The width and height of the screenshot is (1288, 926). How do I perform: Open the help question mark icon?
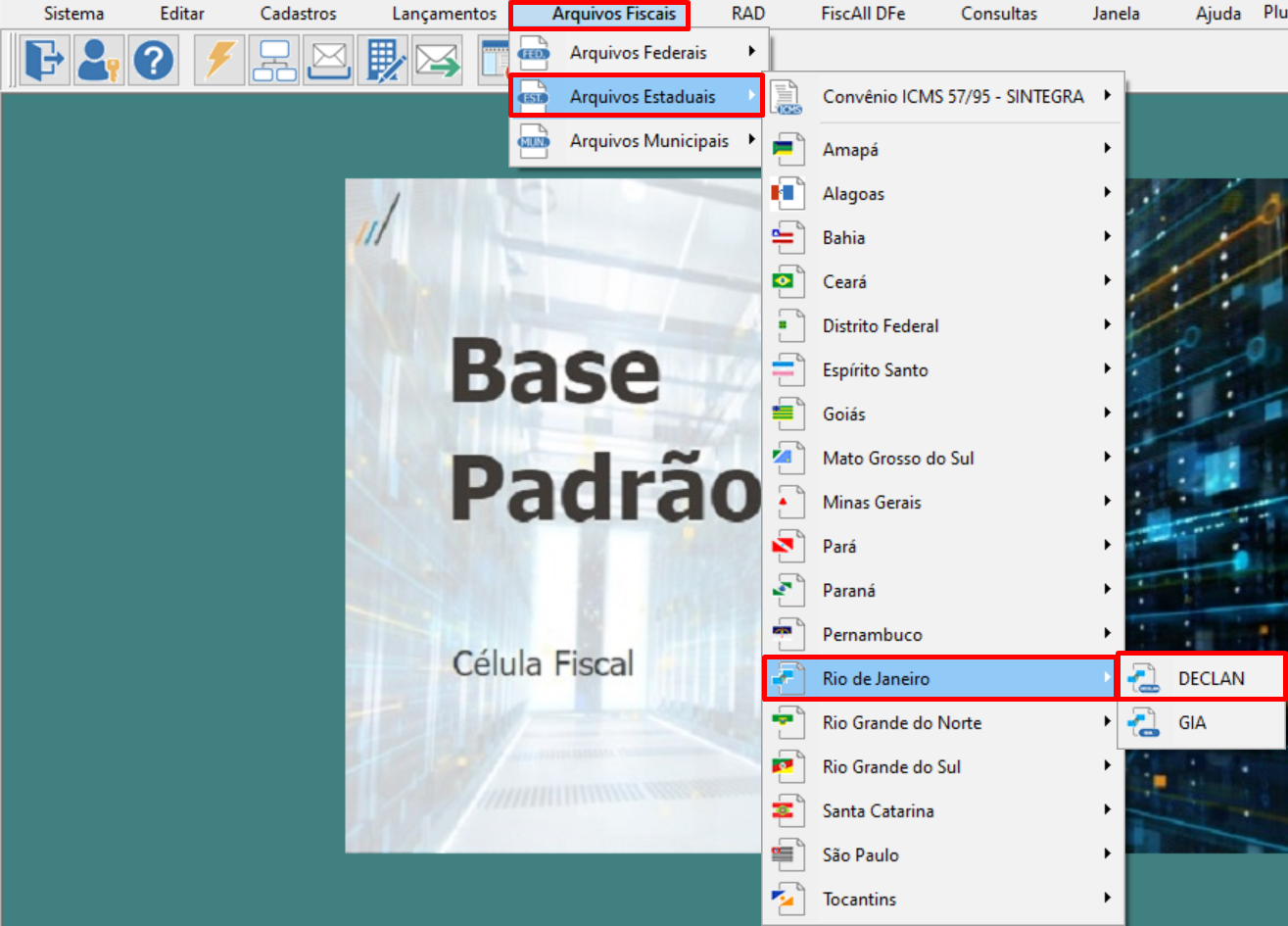(154, 61)
